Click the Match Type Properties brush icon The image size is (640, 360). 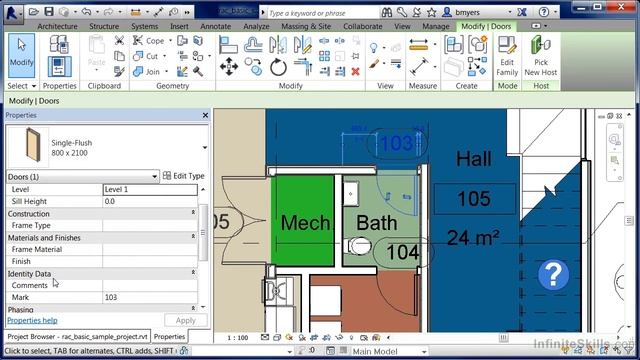(x=119, y=71)
